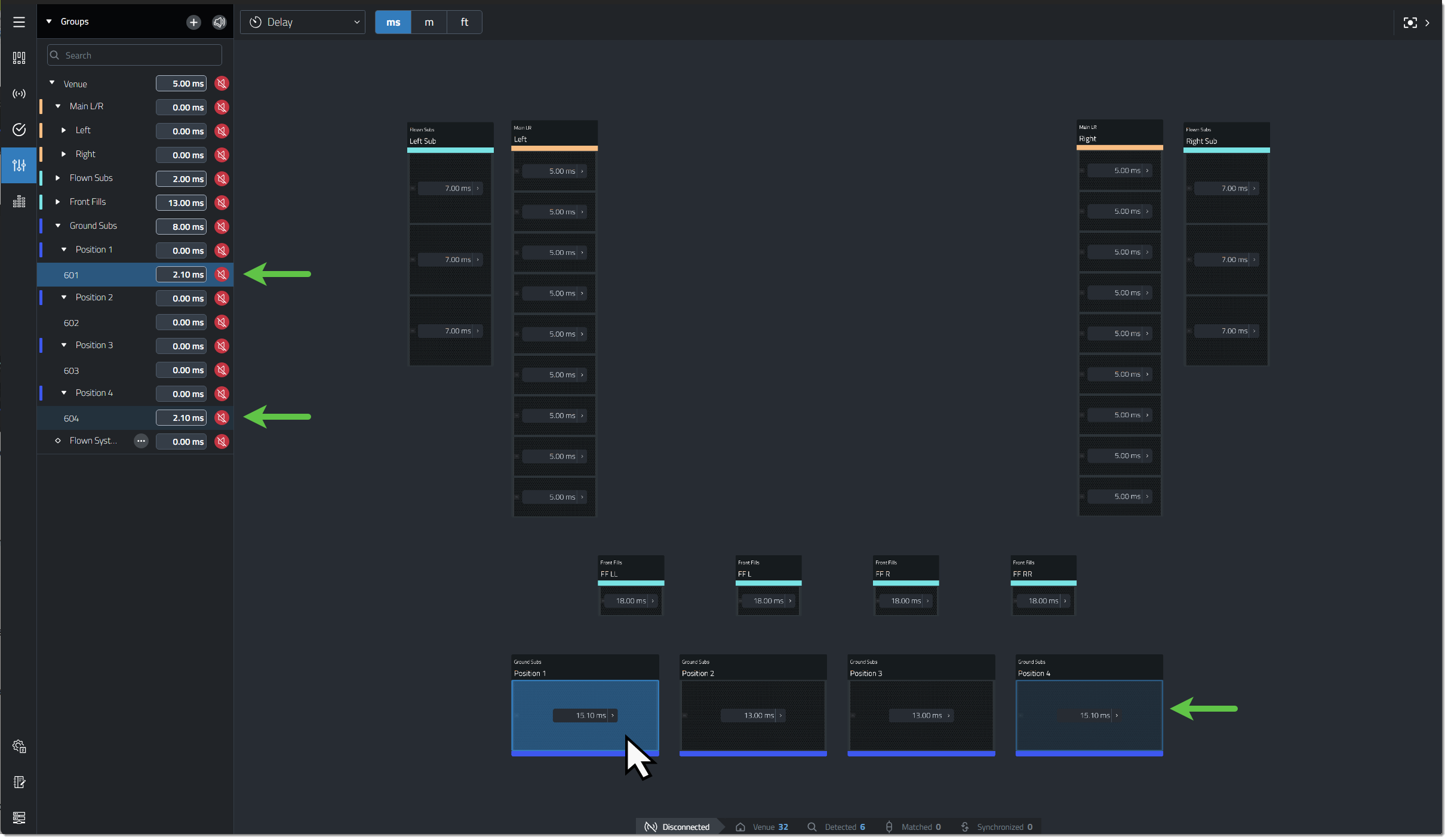Expand the right panel chevron
Viewport: 1448px width, 840px height.
pyautogui.click(x=1427, y=23)
